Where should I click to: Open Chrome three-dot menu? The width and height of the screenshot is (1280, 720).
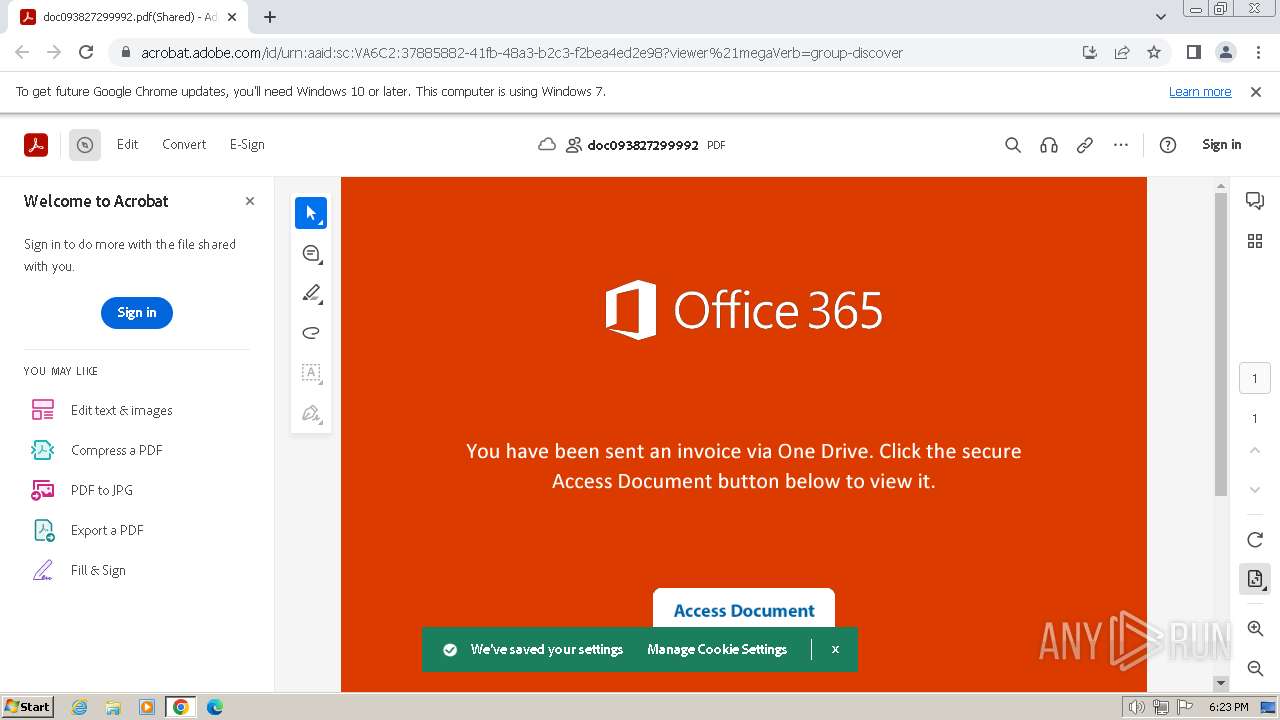pos(1257,52)
